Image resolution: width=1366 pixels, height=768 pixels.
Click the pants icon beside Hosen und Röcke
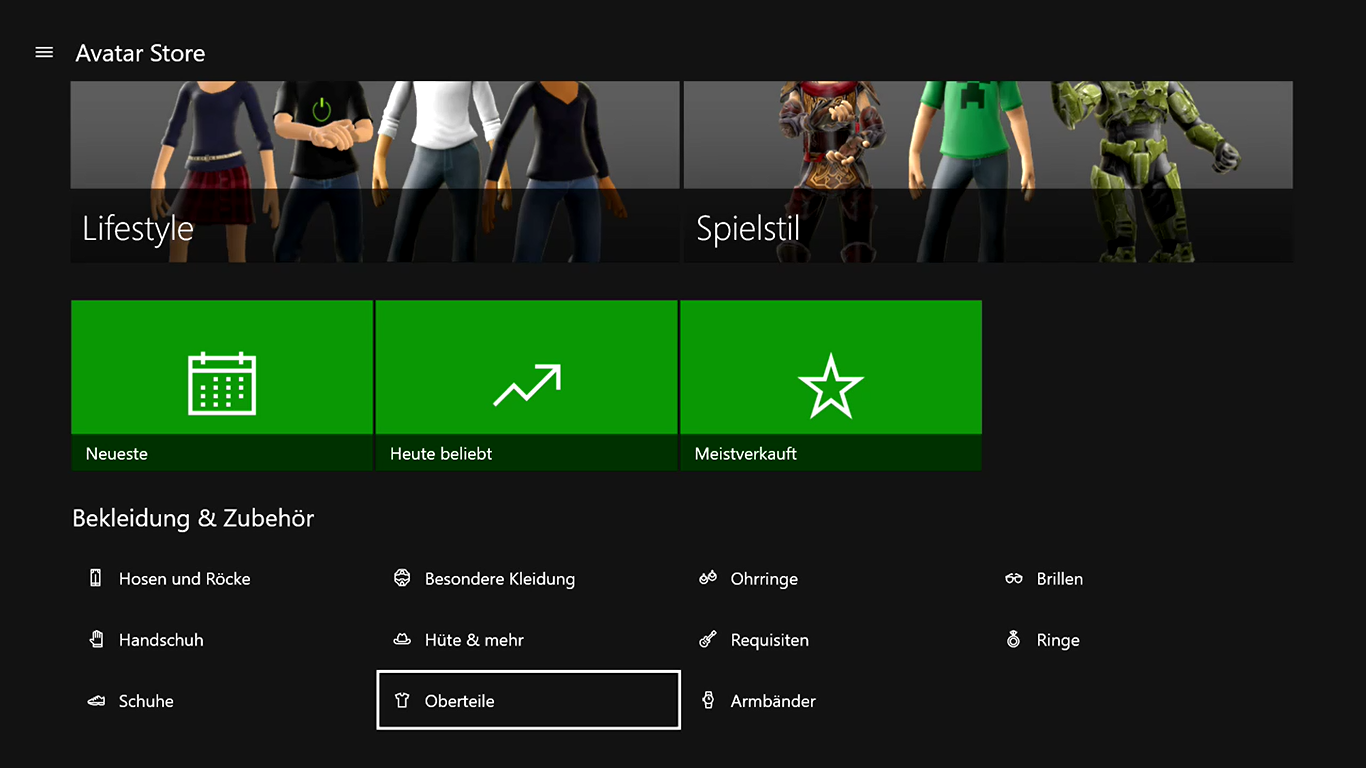coord(96,578)
